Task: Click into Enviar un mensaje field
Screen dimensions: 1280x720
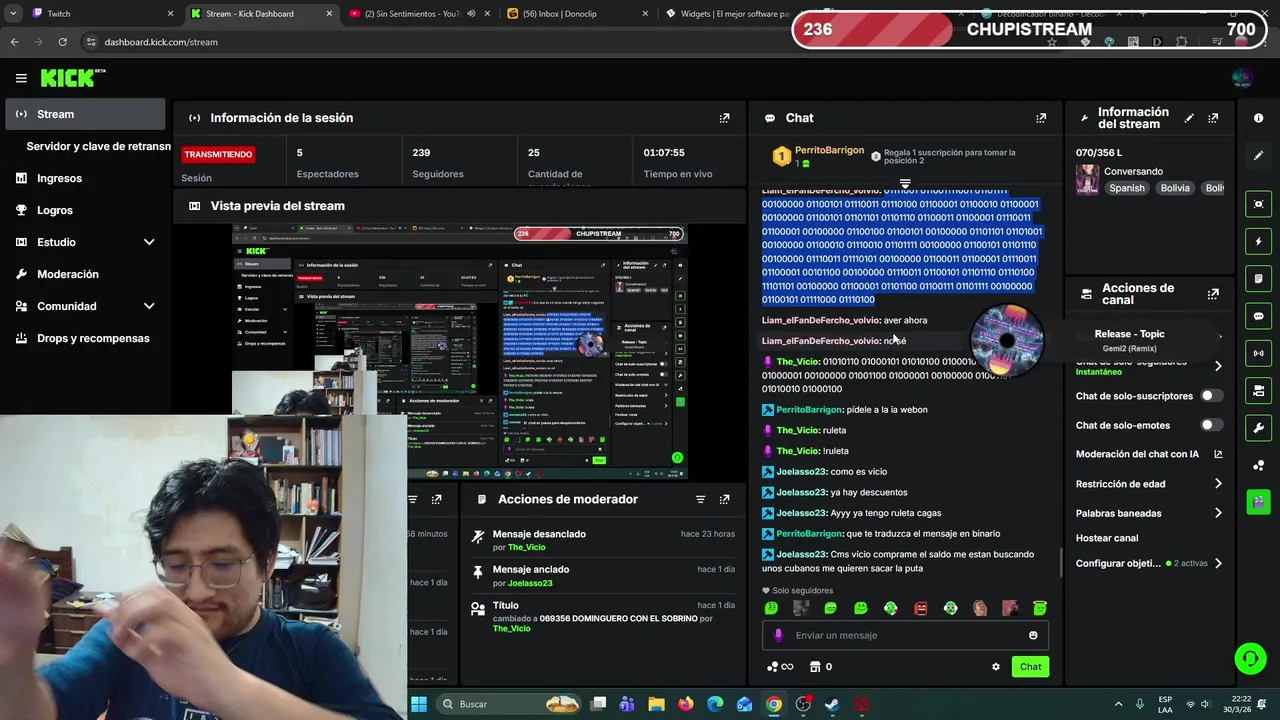Action: (906, 635)
